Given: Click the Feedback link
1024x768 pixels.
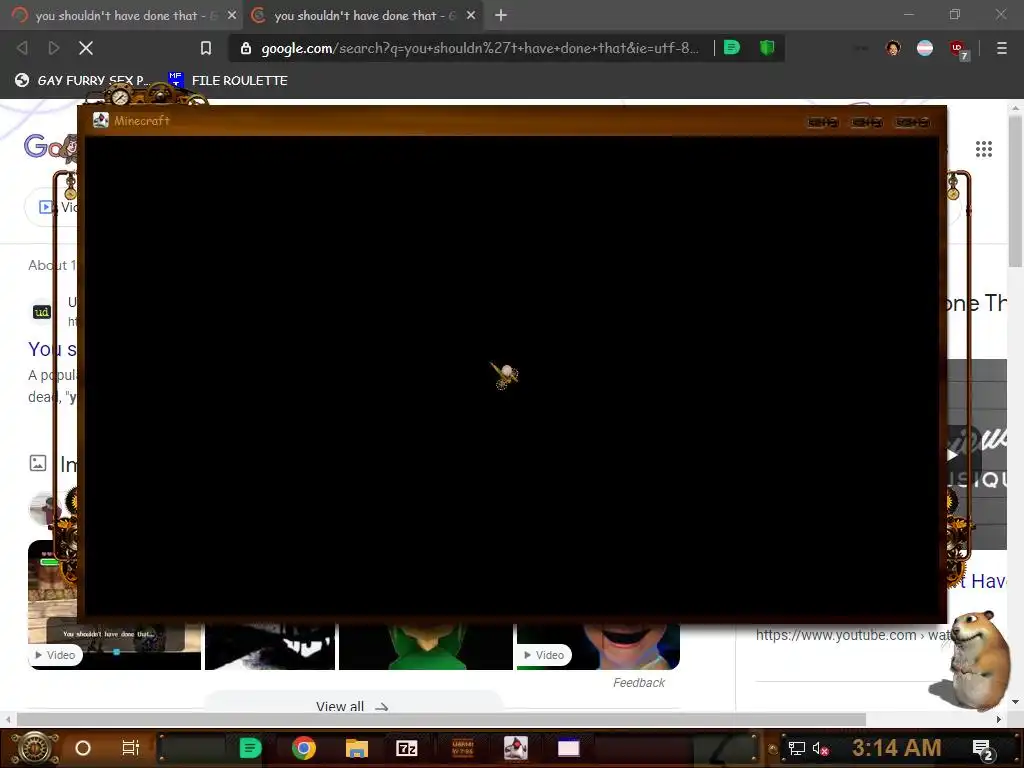Looking at the screenshot, I should 639,682.
